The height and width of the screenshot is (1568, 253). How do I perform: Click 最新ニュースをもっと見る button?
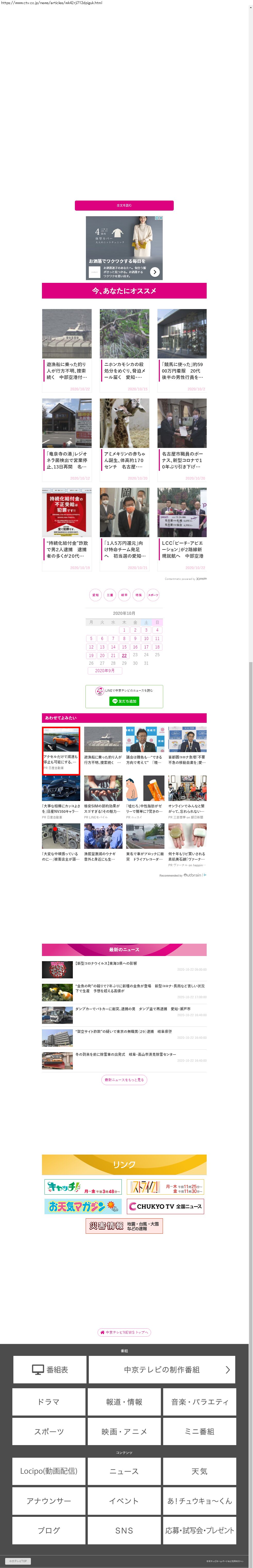tap(124, 1080)
